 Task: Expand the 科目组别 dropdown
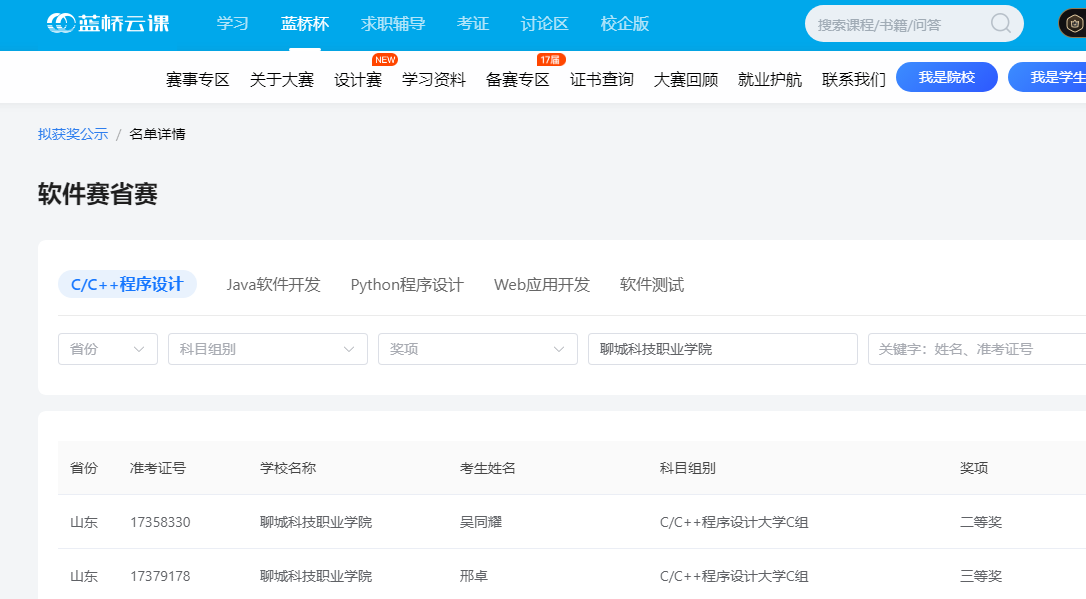[267, 349]
